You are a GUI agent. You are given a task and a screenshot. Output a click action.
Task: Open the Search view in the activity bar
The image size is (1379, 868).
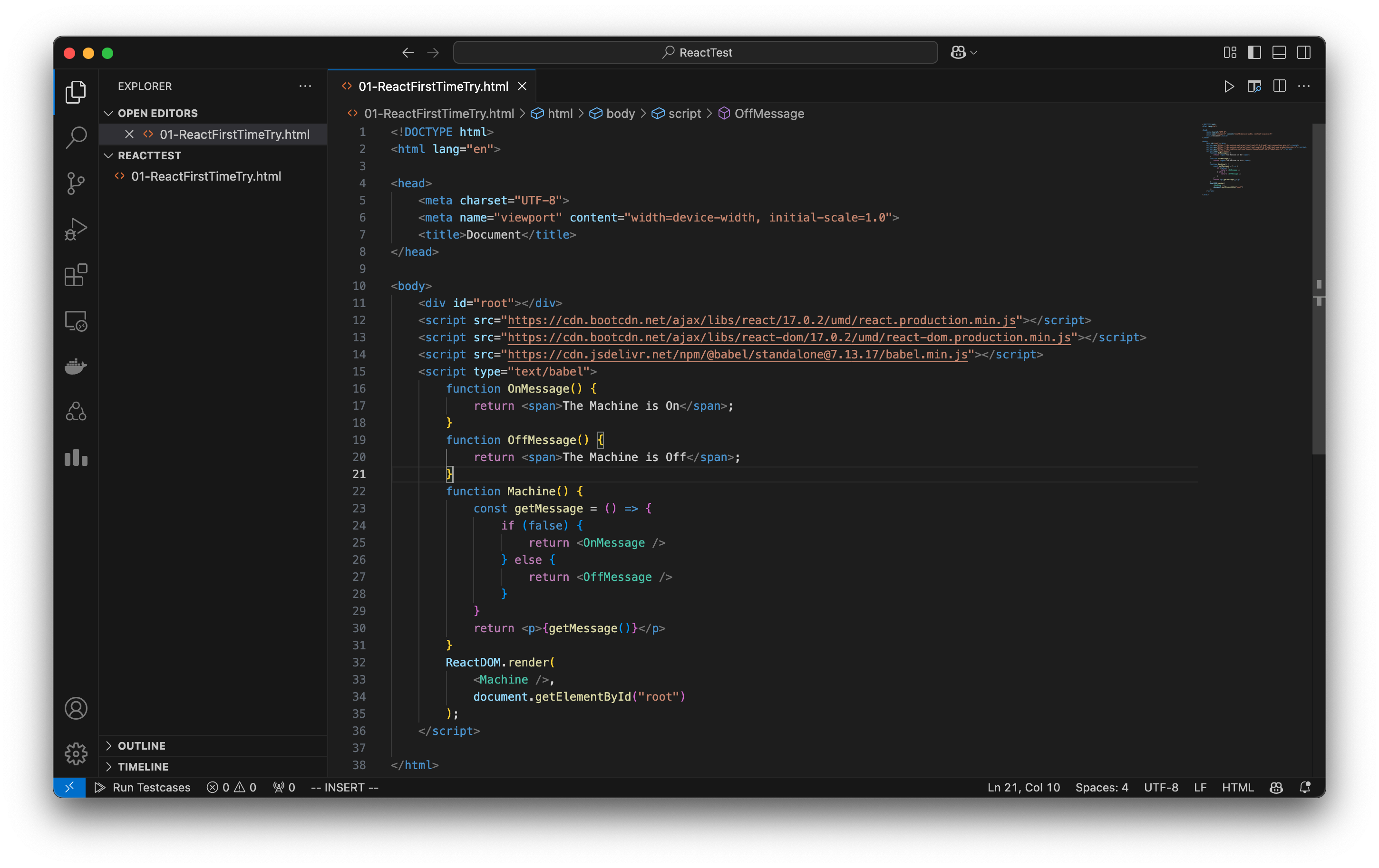(x=76, y=137)
